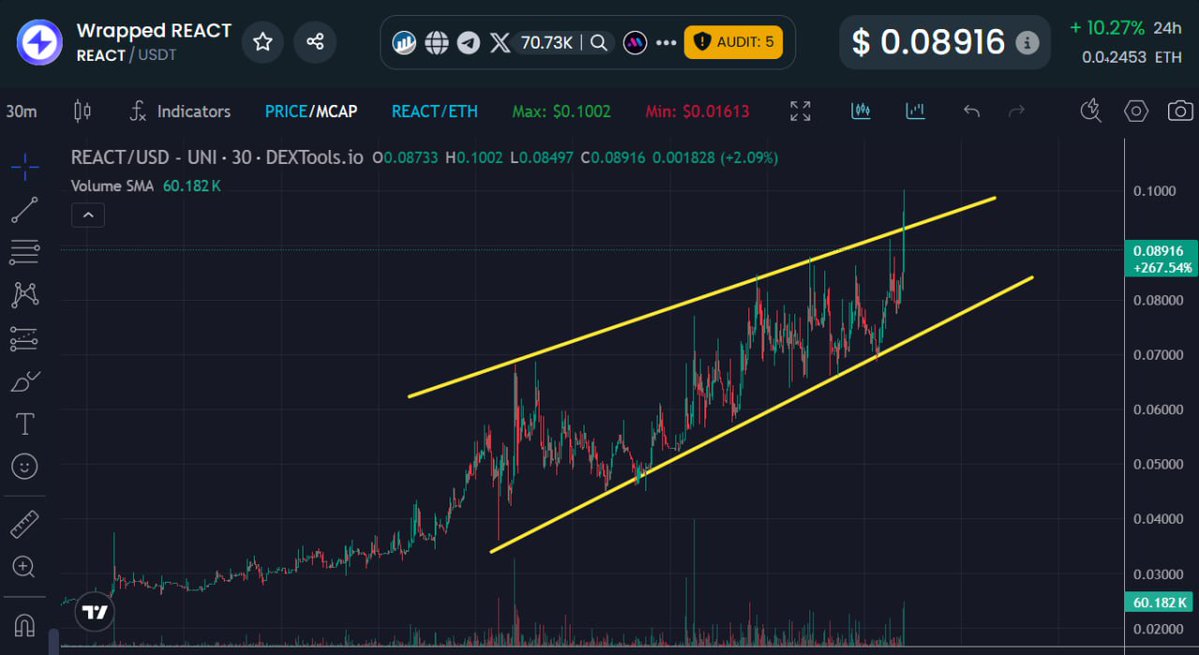This screenshot has width=1199, height=655.
Task: Open the emoji icons tool
Action: 24,466
